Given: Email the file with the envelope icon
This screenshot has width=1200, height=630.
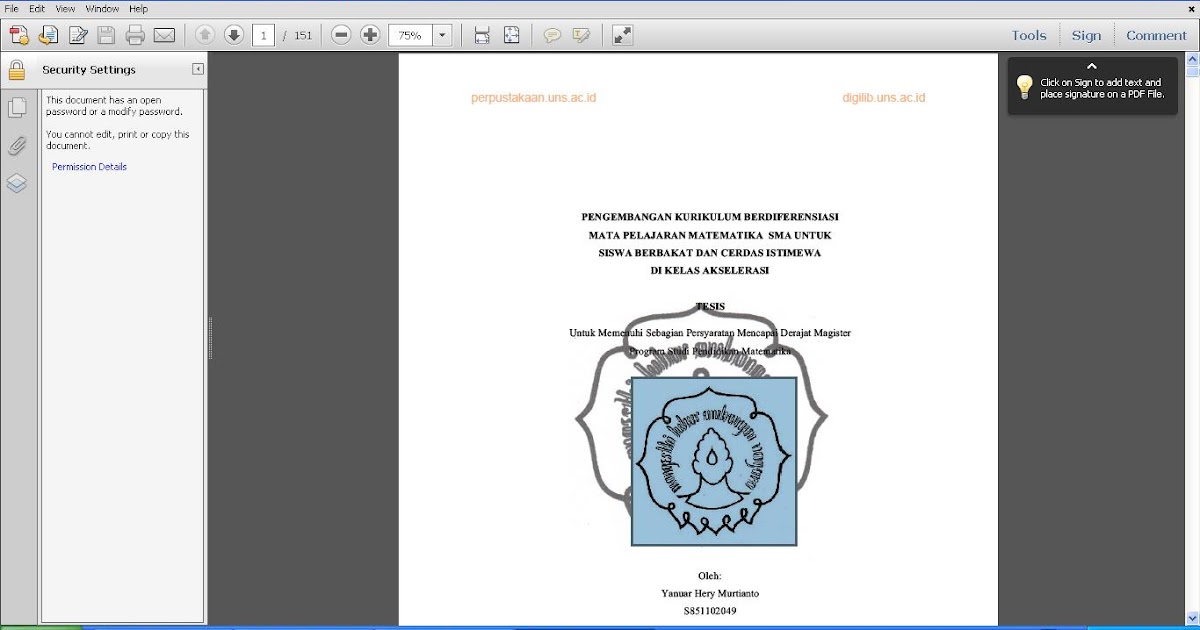Looking at the screenshot, I should pos(164,35).
